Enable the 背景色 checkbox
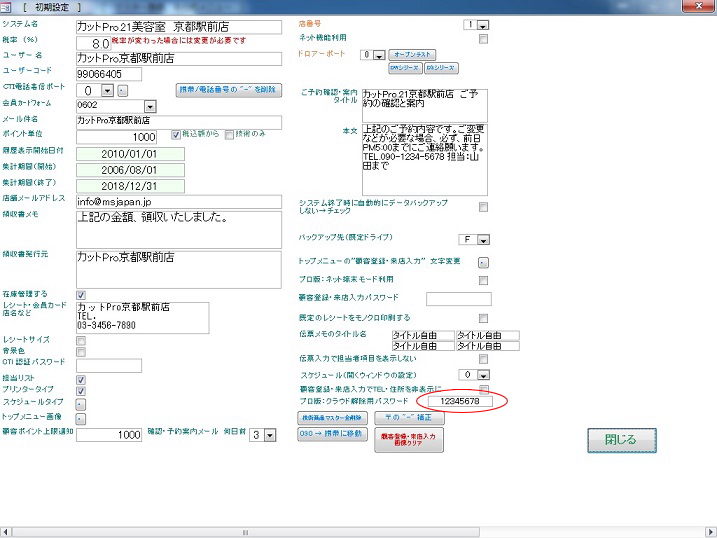Viewport: 717px width, 538px height. [x=81, y=352]
